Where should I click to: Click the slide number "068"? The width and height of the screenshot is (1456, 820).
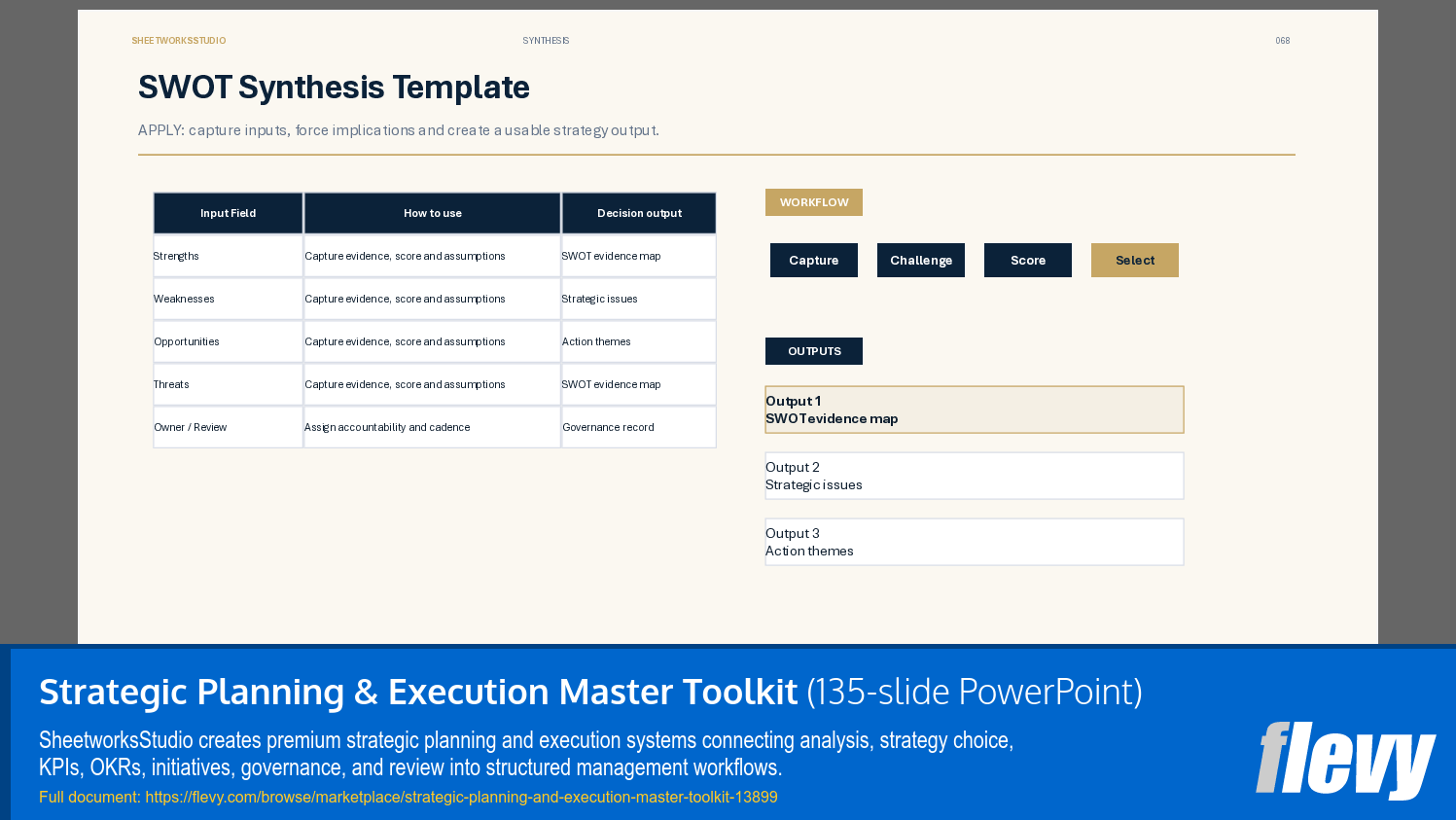pyautogui.click(x=1283, y=41)
